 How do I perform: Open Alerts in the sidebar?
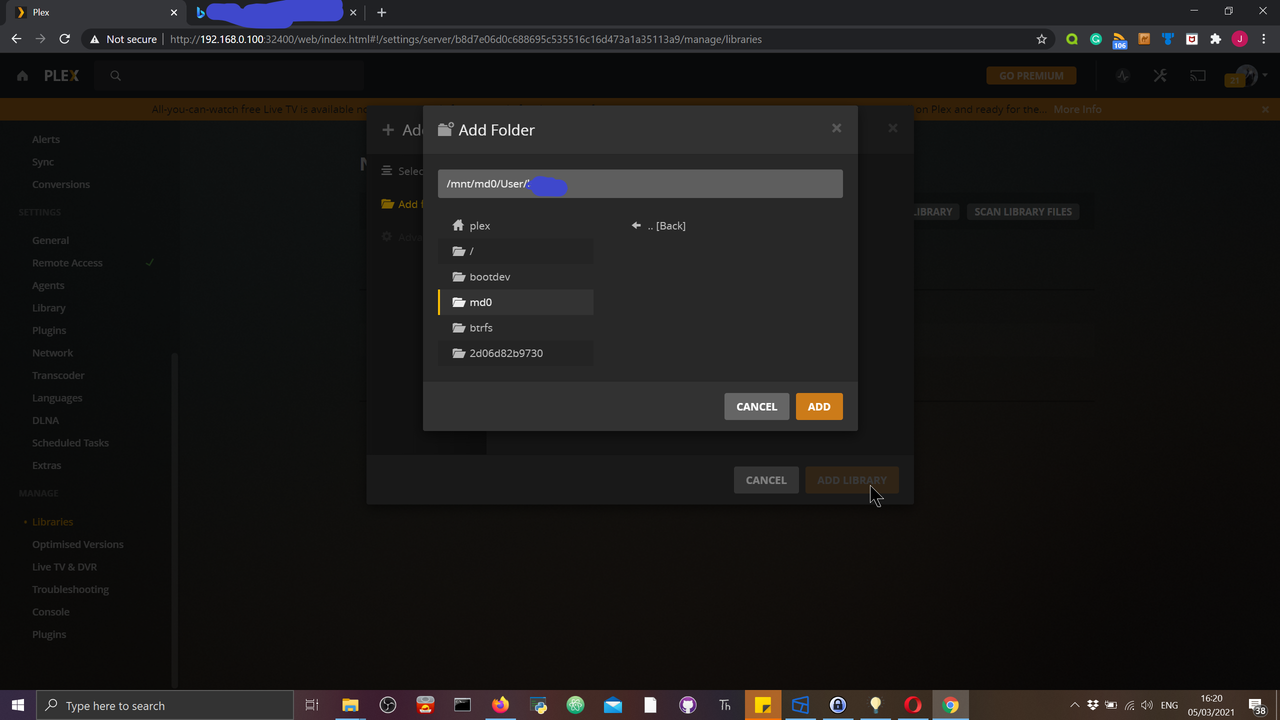coord(46,139)
